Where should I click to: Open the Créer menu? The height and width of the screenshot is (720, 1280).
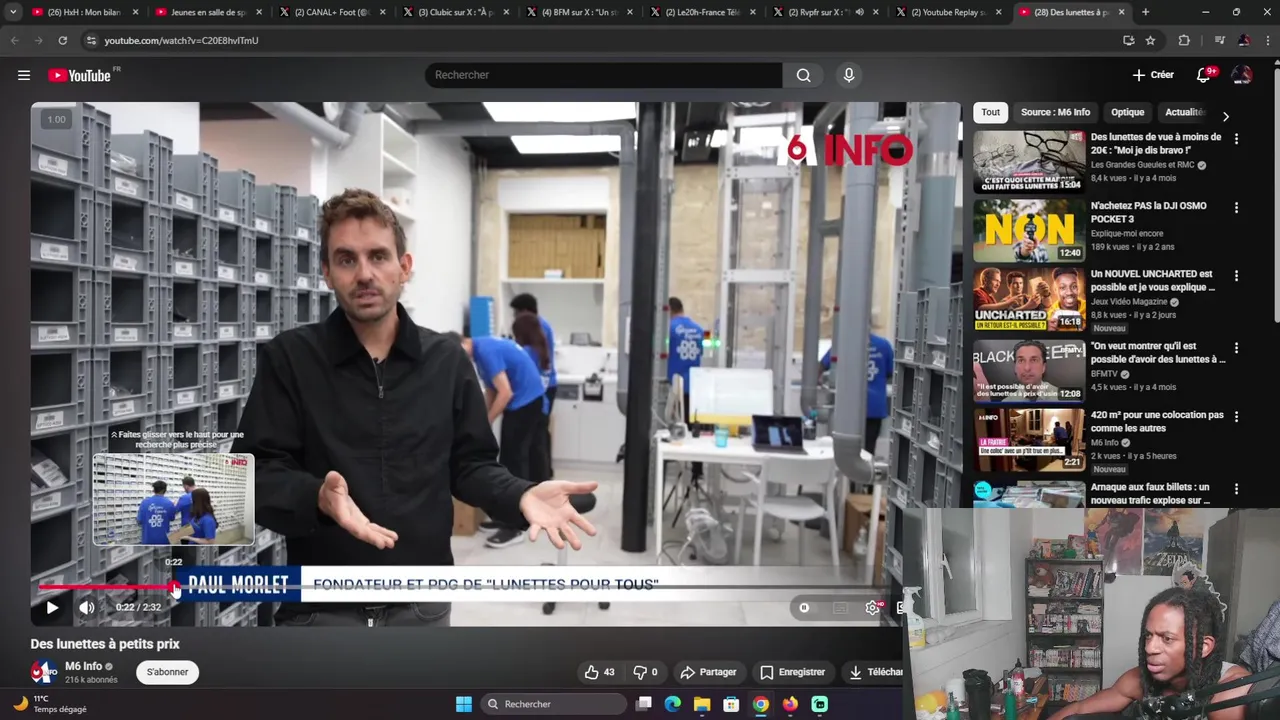[x=1153, y=75]
